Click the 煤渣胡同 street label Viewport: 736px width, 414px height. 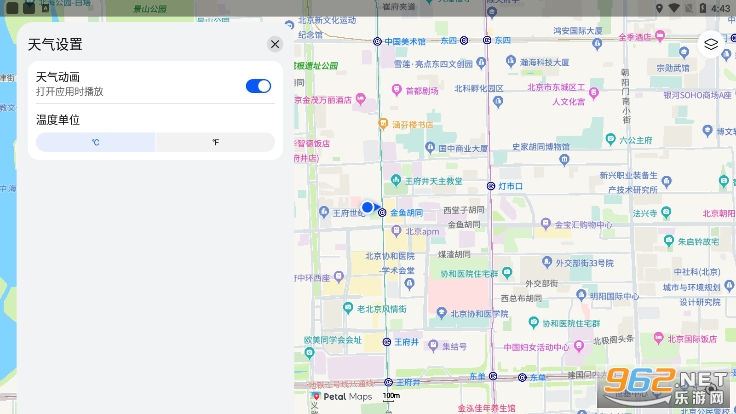click(x=454, y=254)
